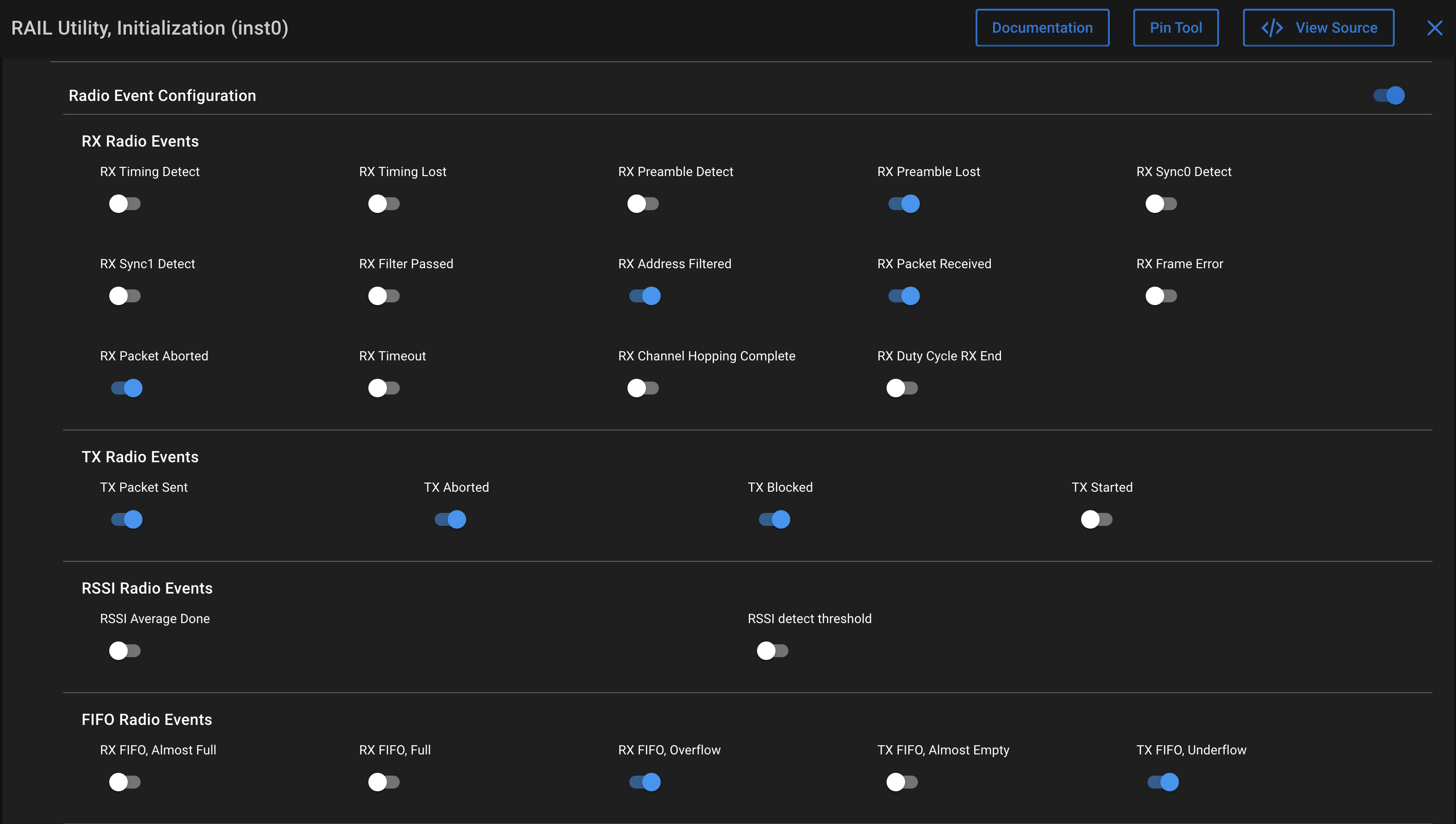The height and width of the screenshot is (824, 1456).
Task: Turn off TX Packet Sent event
Action: tap(127, 519)
